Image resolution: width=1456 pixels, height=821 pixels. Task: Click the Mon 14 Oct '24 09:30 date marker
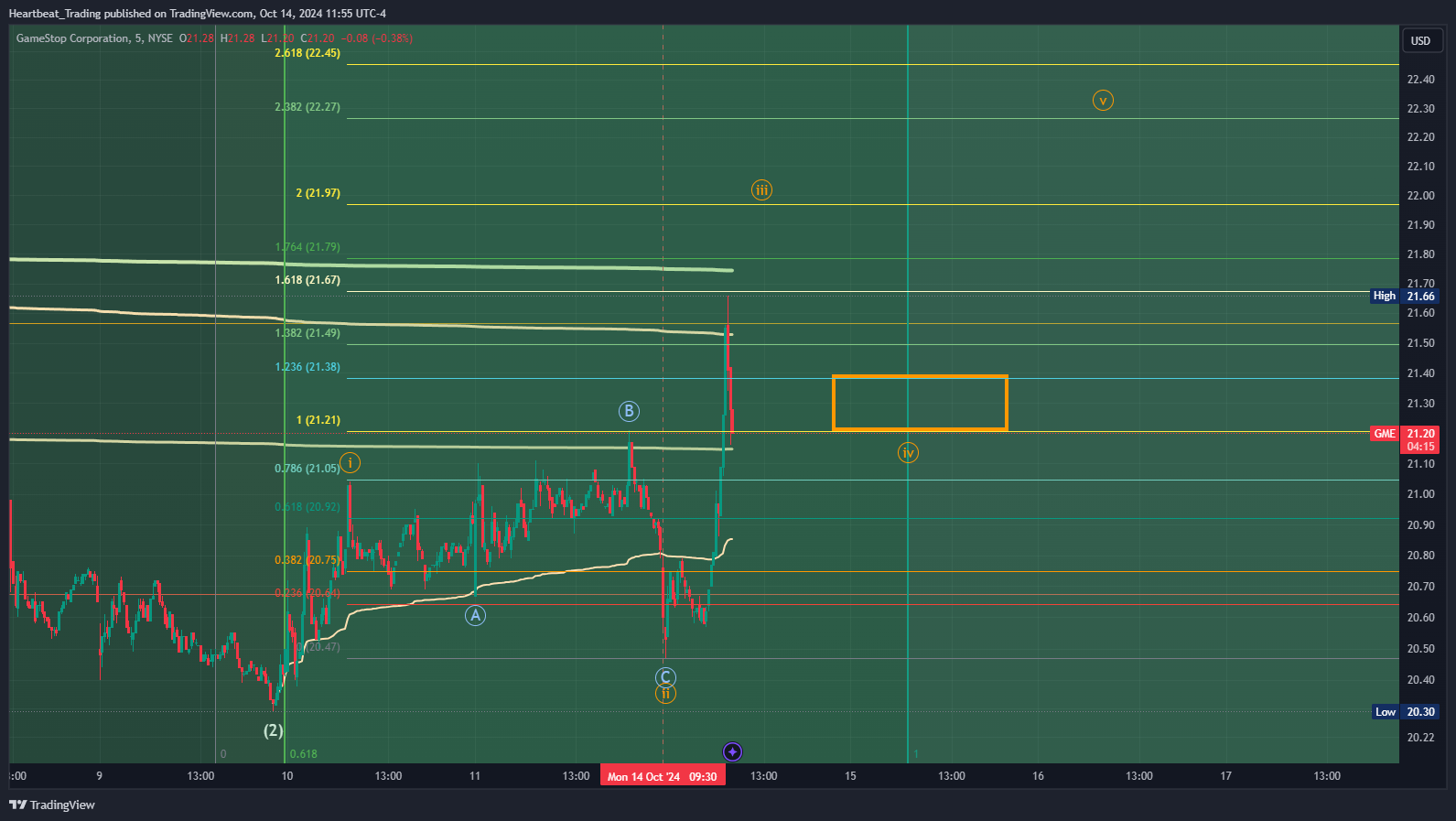tap(663, 776)
